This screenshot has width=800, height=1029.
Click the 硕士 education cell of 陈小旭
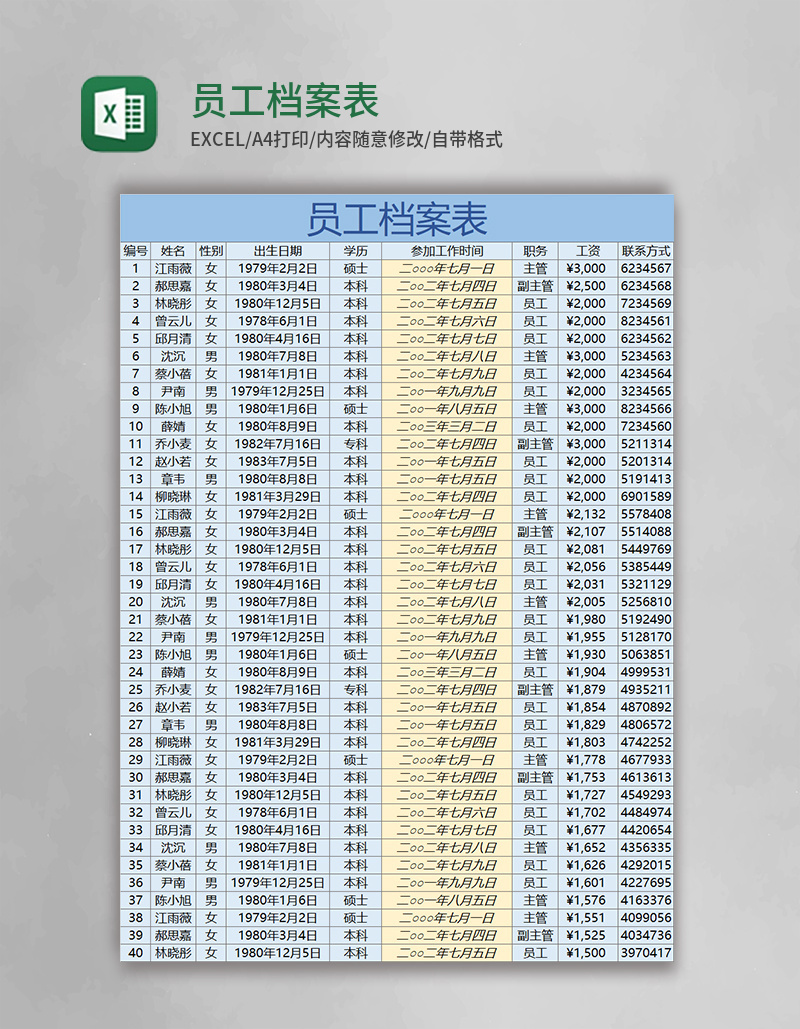coord(353,410)
